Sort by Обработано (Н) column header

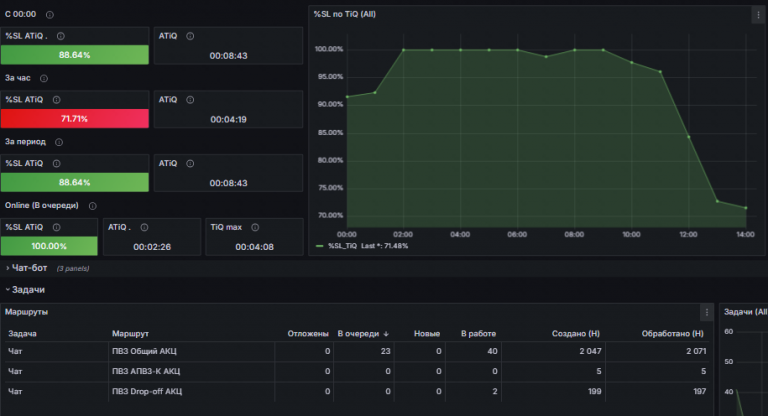coord(672,334)
